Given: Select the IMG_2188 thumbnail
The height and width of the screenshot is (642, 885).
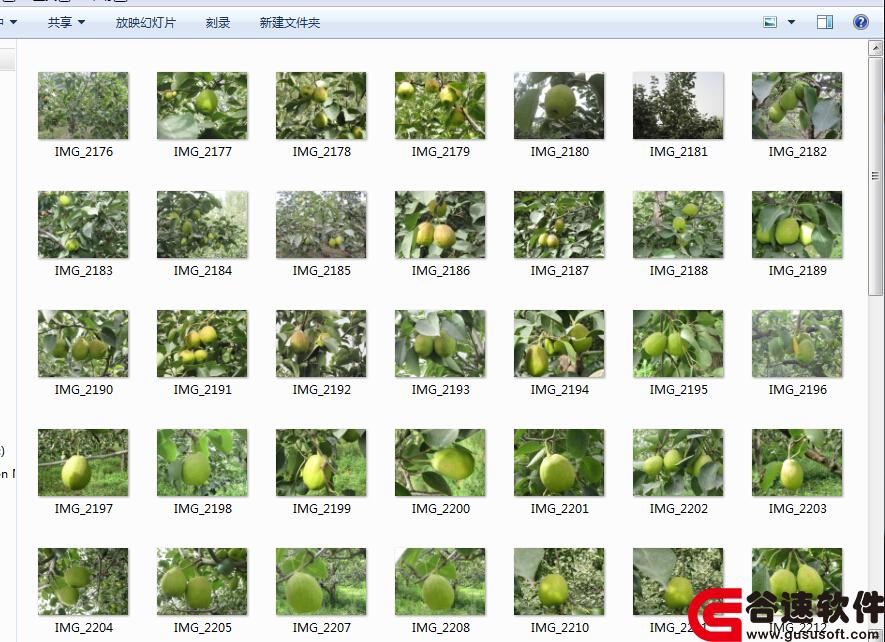Looking at the screenshot, I should (678, 225).
